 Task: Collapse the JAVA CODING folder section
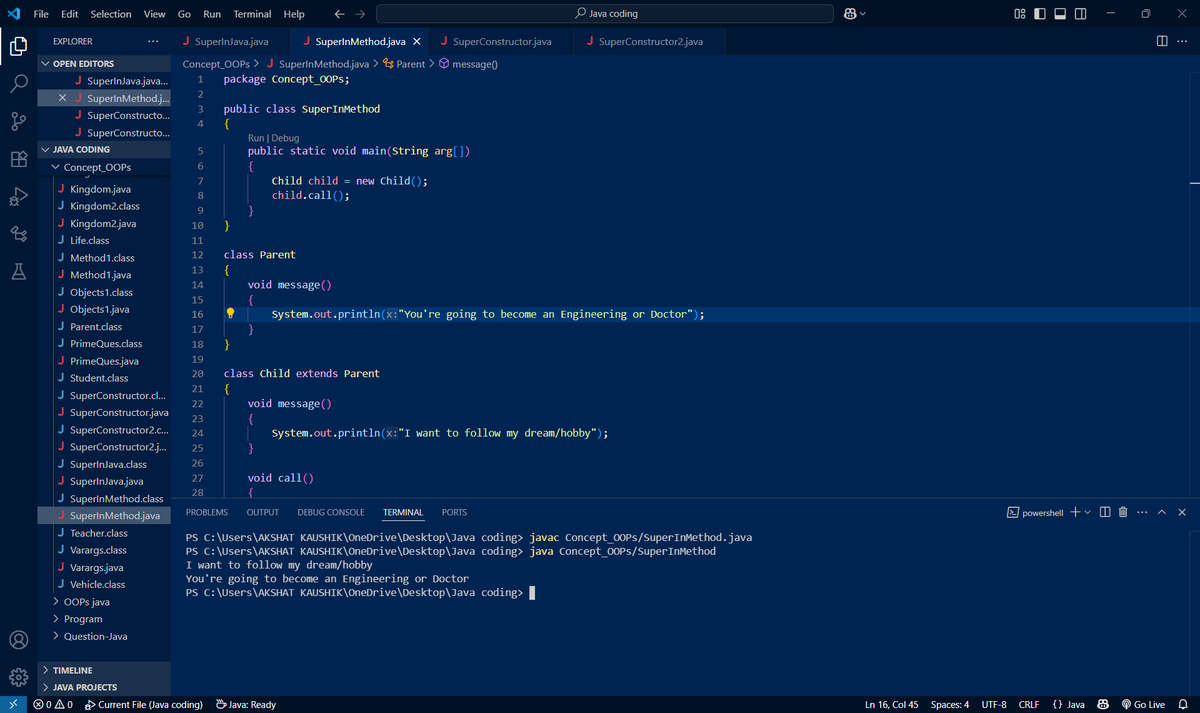[104, 149]
